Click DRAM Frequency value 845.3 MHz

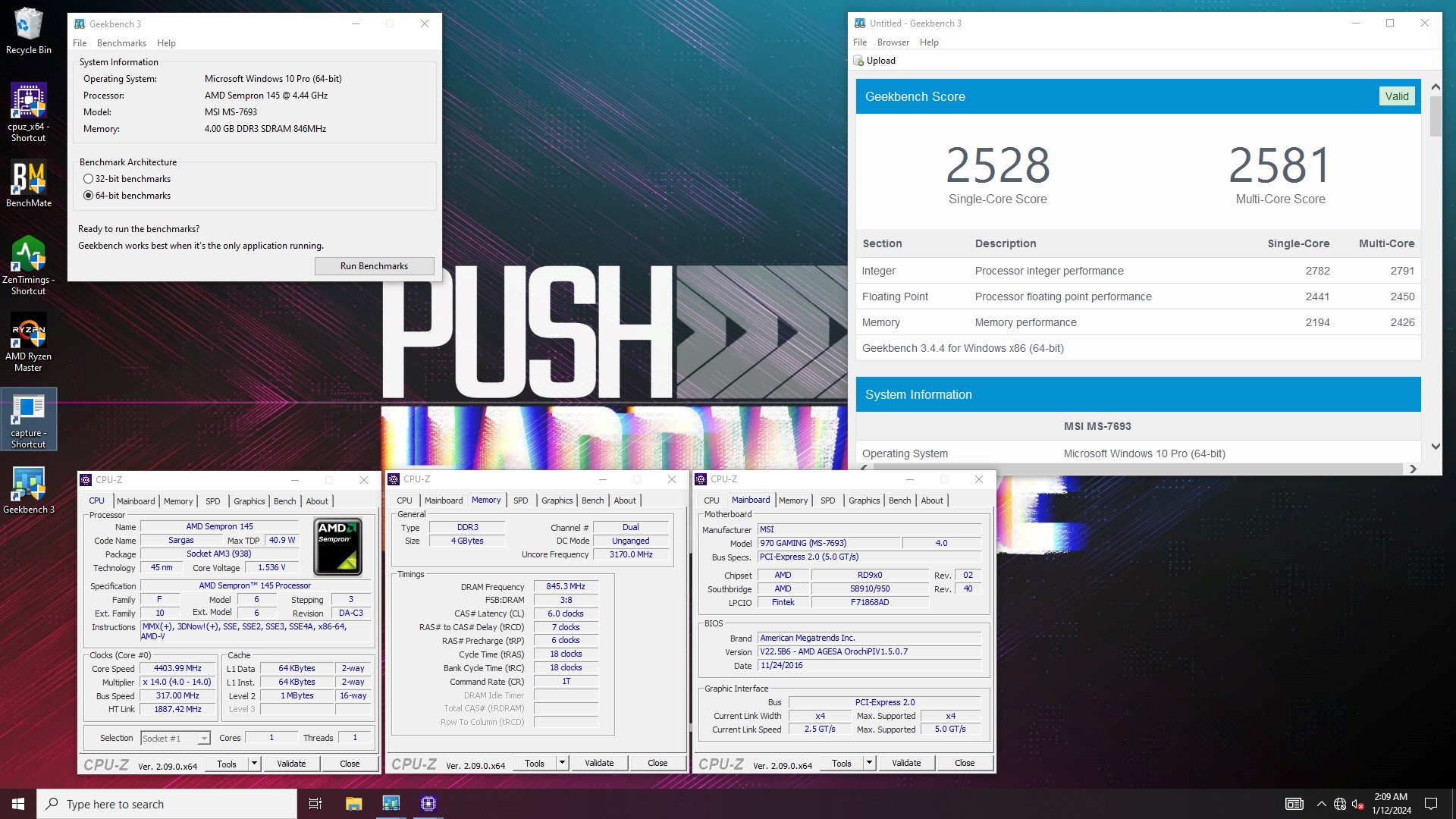point(566,586)
